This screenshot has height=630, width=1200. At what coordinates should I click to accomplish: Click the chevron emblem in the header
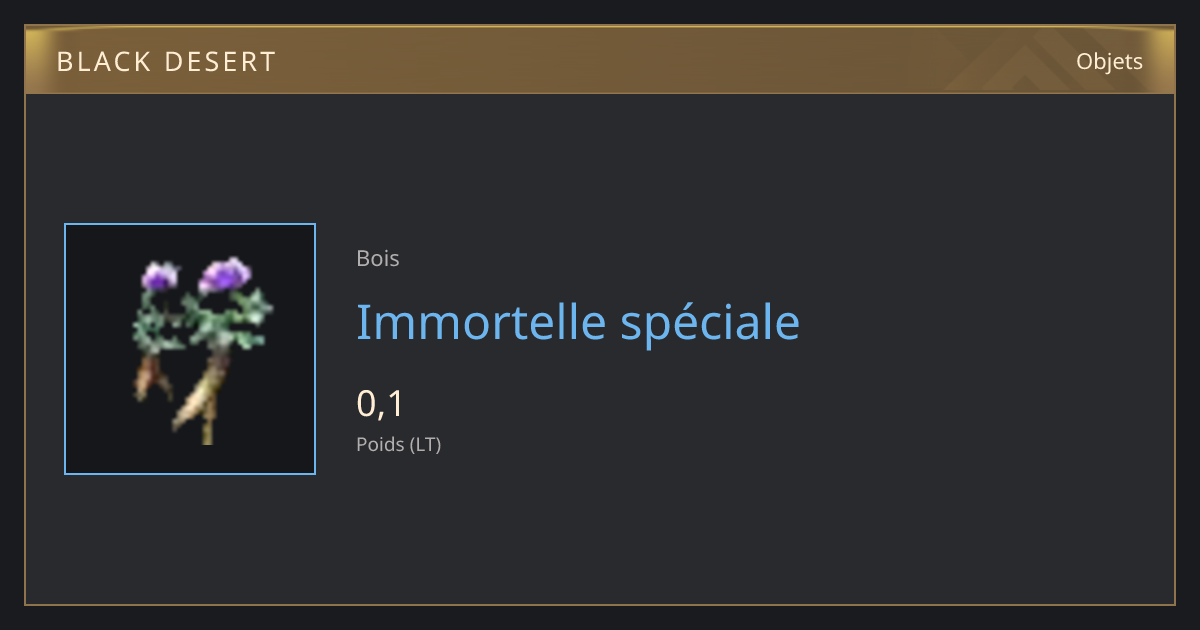coord(1010,64)
